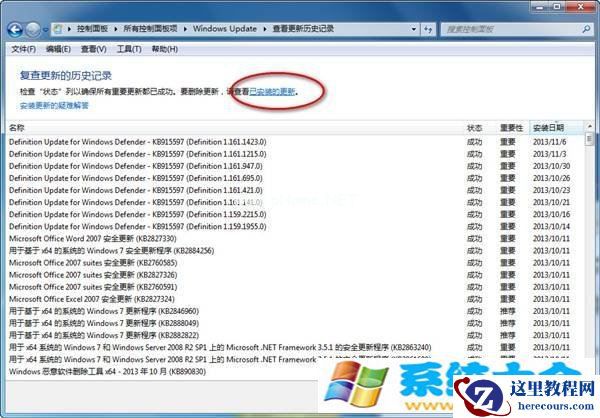Sort by the 安装日期 column header
Screen dimensions: 600x418
(556, 128)
